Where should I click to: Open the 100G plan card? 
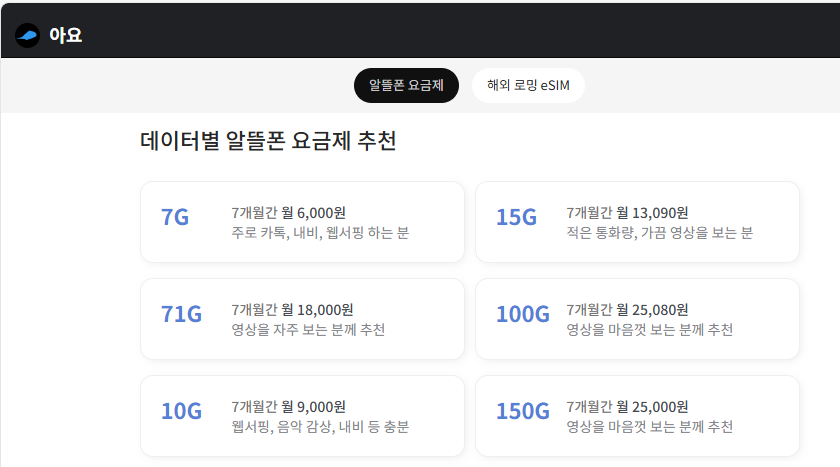coord(637,319)
